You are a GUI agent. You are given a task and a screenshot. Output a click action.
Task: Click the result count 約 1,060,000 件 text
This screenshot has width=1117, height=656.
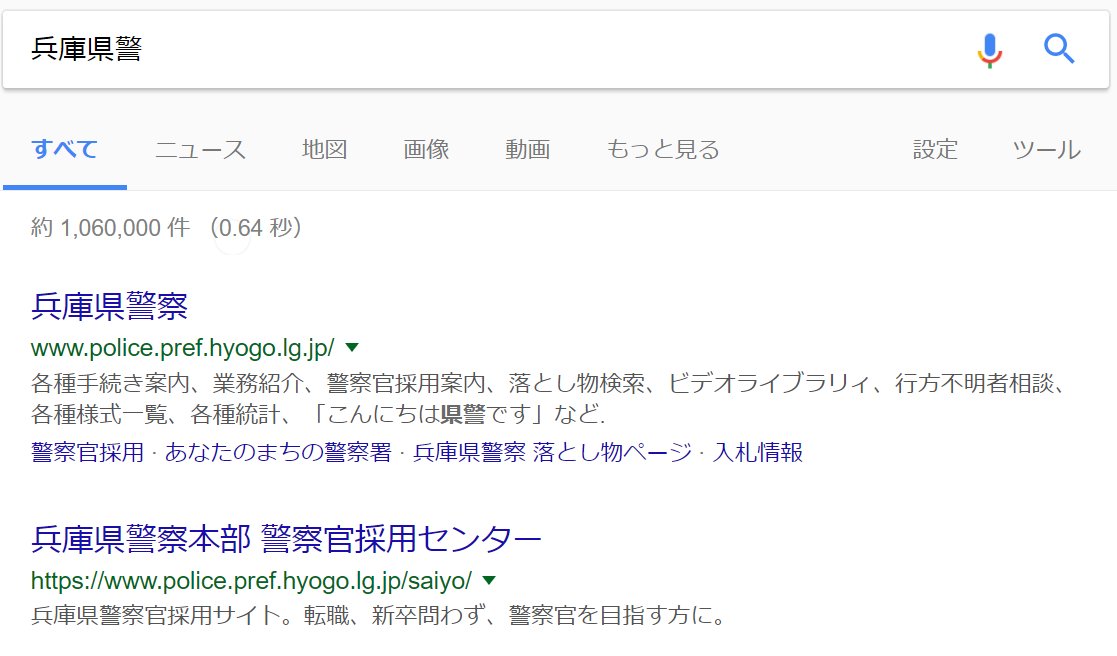110,228
